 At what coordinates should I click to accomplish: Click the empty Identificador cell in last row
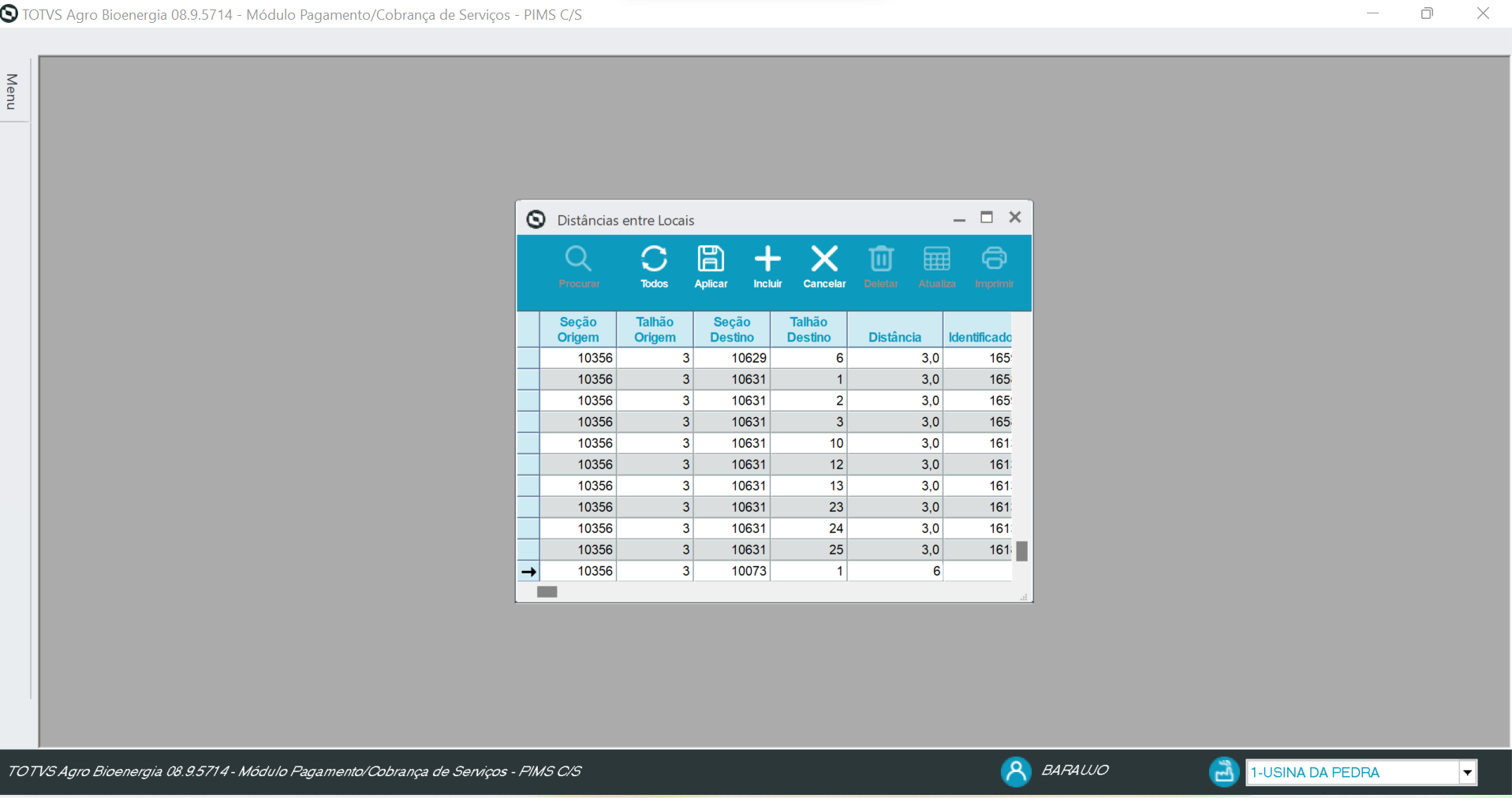click(978, 571)
